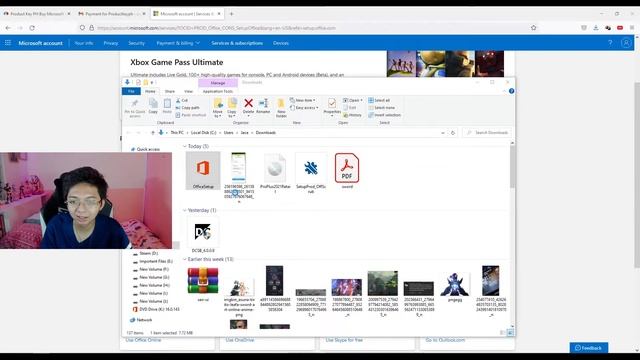Image resolution: width=640 pixels, height=360 pixels.
Task: Click the Feedback button
Action: click(x=589, y=348)
